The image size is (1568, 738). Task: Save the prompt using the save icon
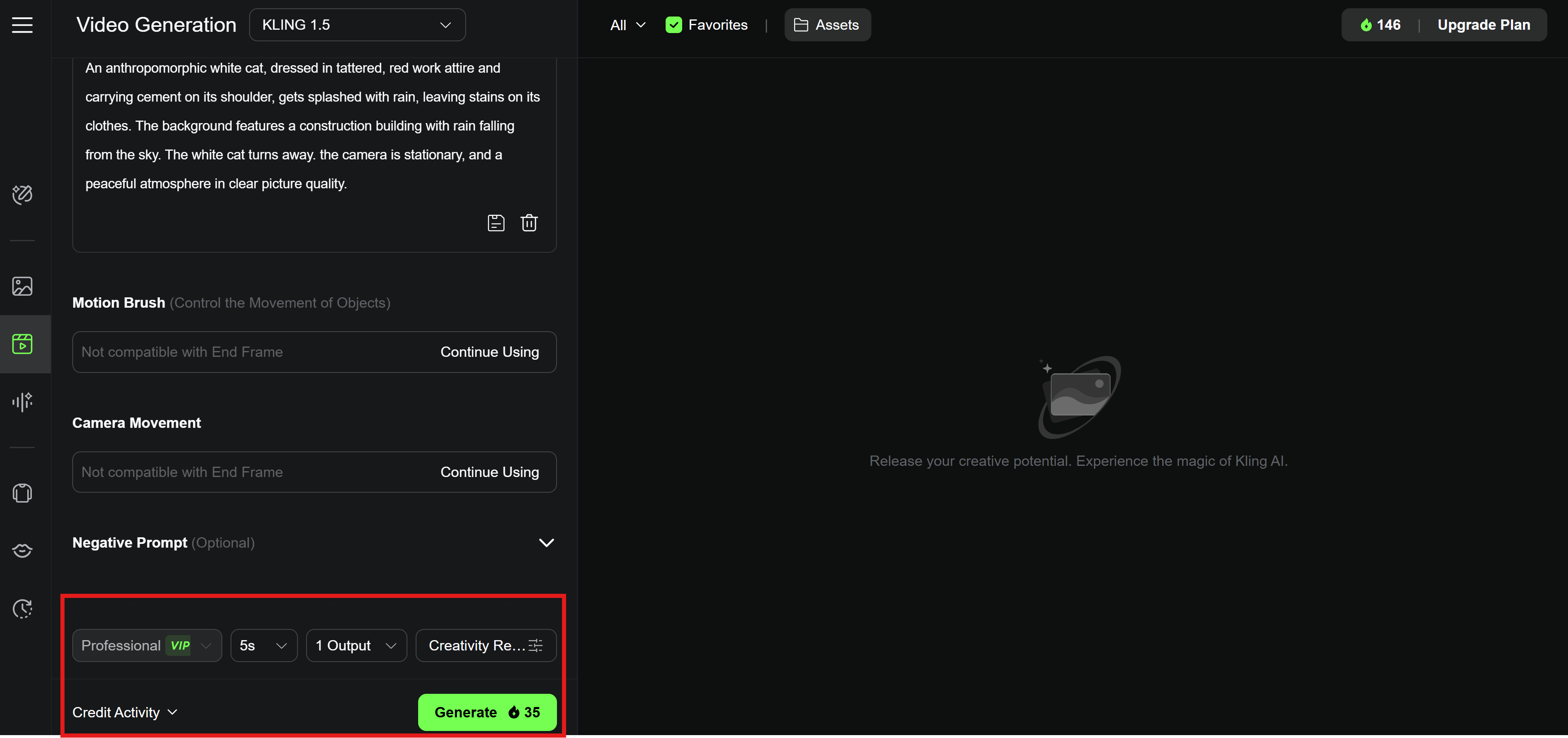click(x=496, y=223)
